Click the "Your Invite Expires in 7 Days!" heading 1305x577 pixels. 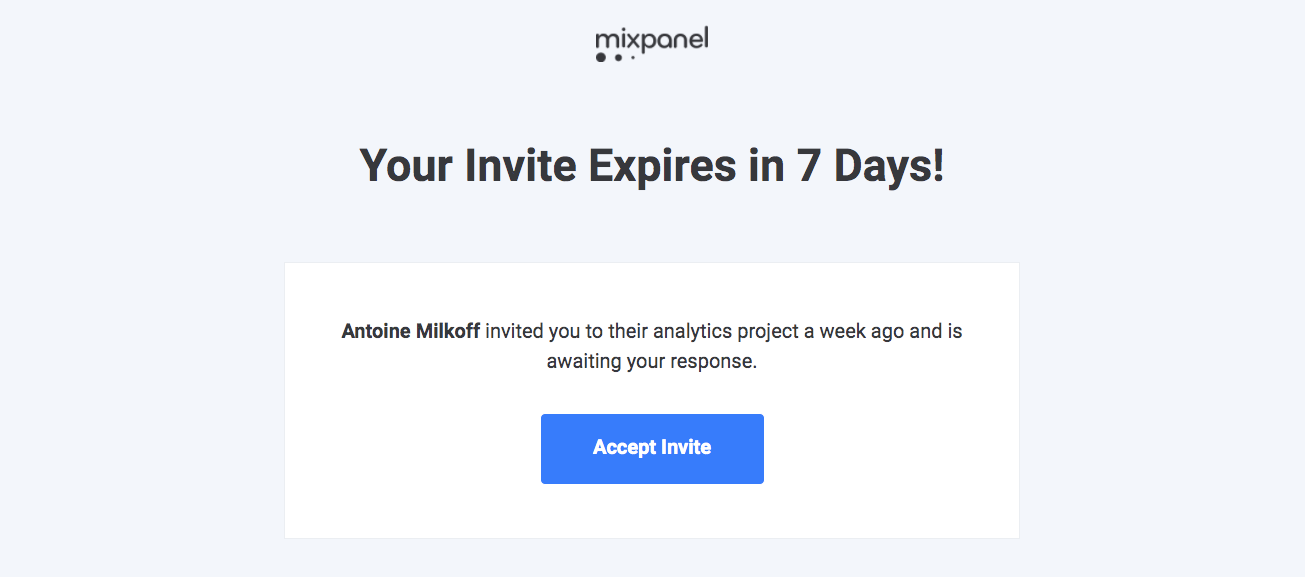(651, 165)
